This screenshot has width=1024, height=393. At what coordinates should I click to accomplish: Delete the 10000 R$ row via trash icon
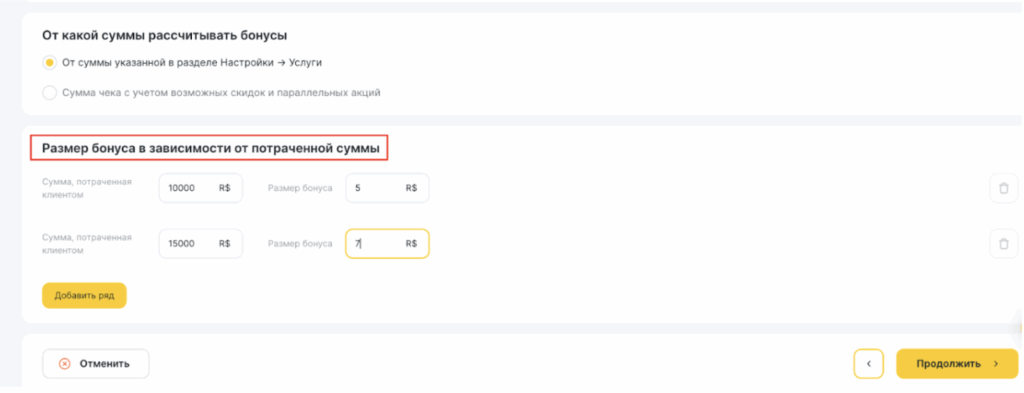click(x=1003, y=188)
